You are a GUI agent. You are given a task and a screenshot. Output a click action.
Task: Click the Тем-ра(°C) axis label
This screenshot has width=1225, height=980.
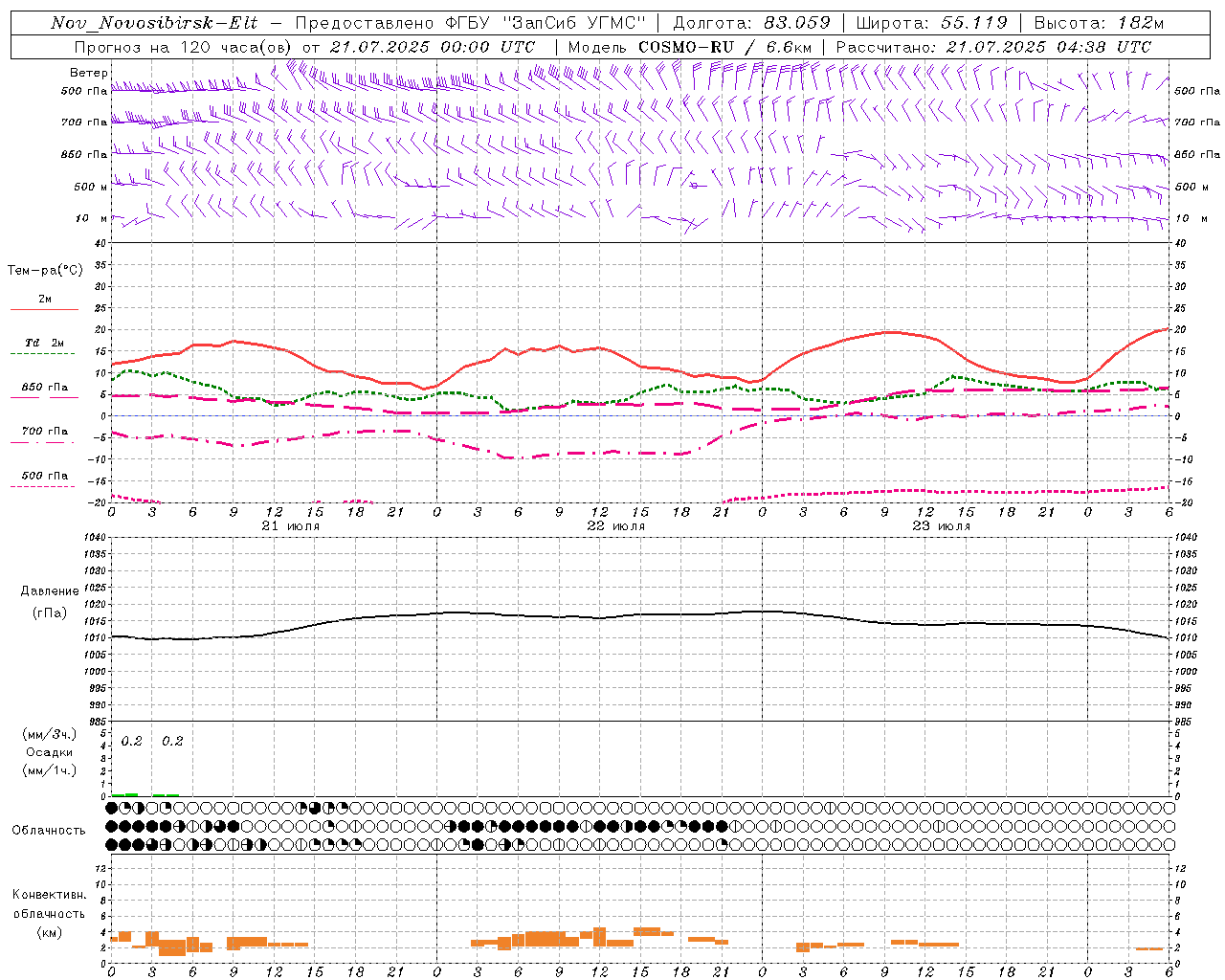pyautogui.click(x=45, y=271)
